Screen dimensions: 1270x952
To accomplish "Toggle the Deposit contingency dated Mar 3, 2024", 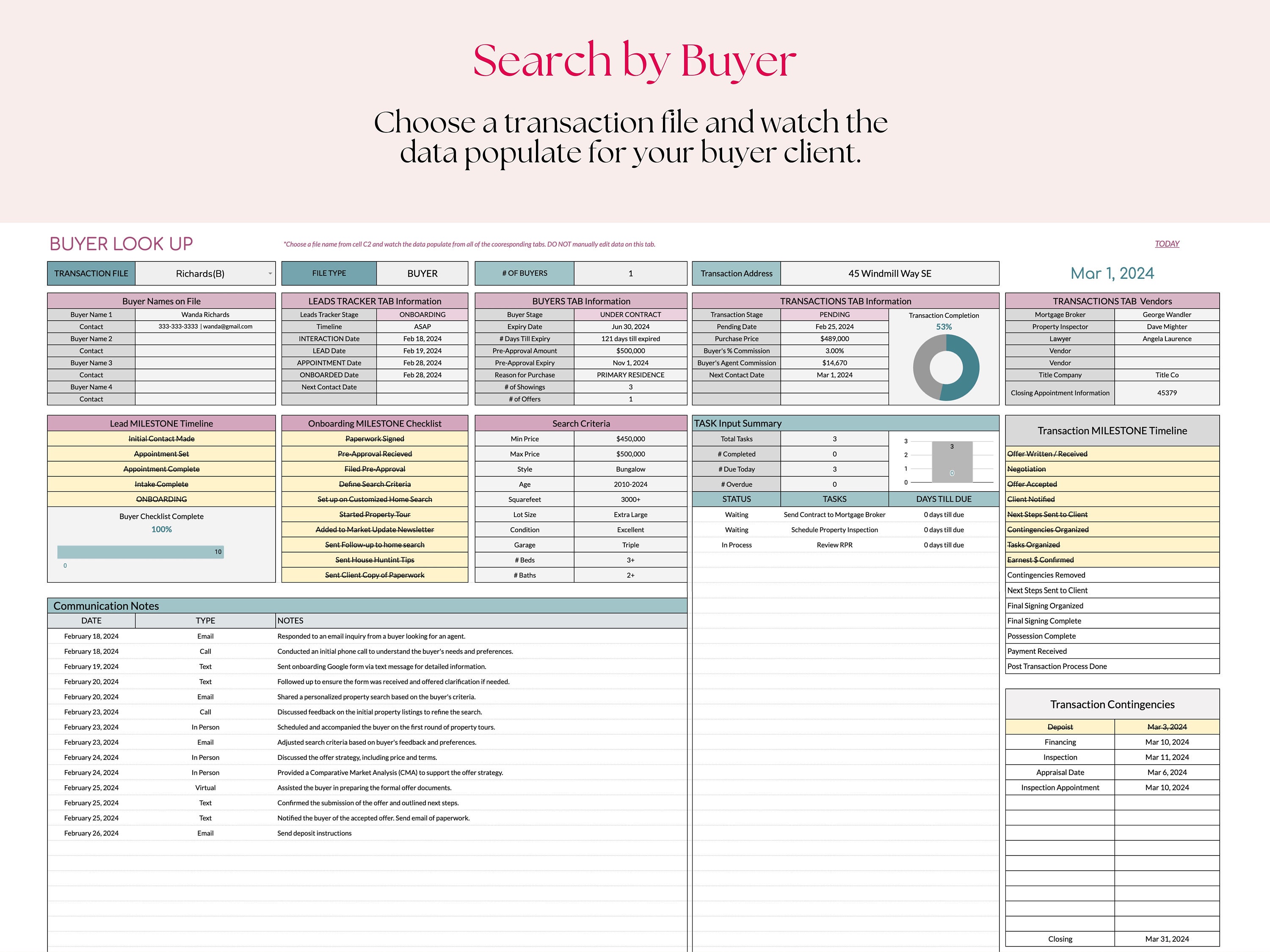I will click(x=1060, y=726).
